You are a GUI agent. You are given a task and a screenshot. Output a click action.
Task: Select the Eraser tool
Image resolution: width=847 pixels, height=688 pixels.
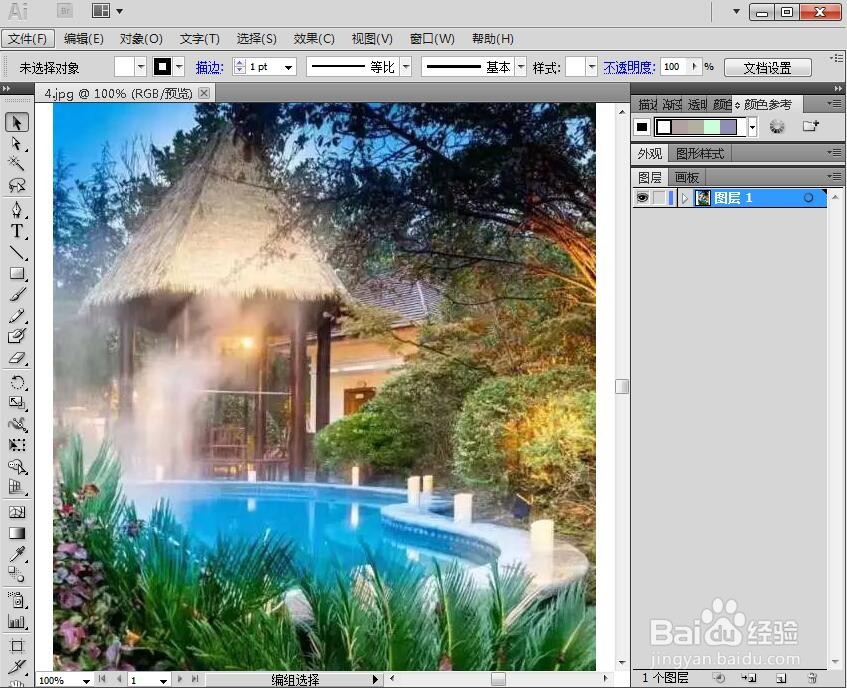[17, 358]
